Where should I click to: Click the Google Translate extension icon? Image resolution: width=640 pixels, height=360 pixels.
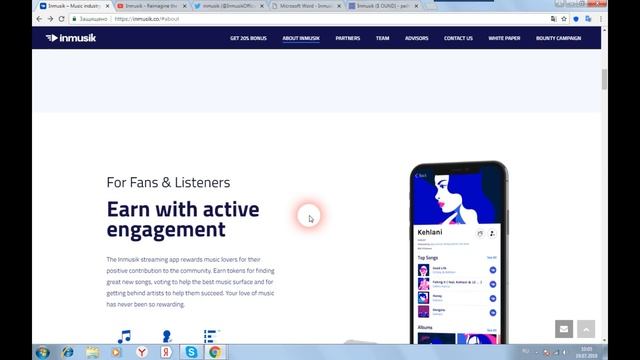[x=588, y=19]
